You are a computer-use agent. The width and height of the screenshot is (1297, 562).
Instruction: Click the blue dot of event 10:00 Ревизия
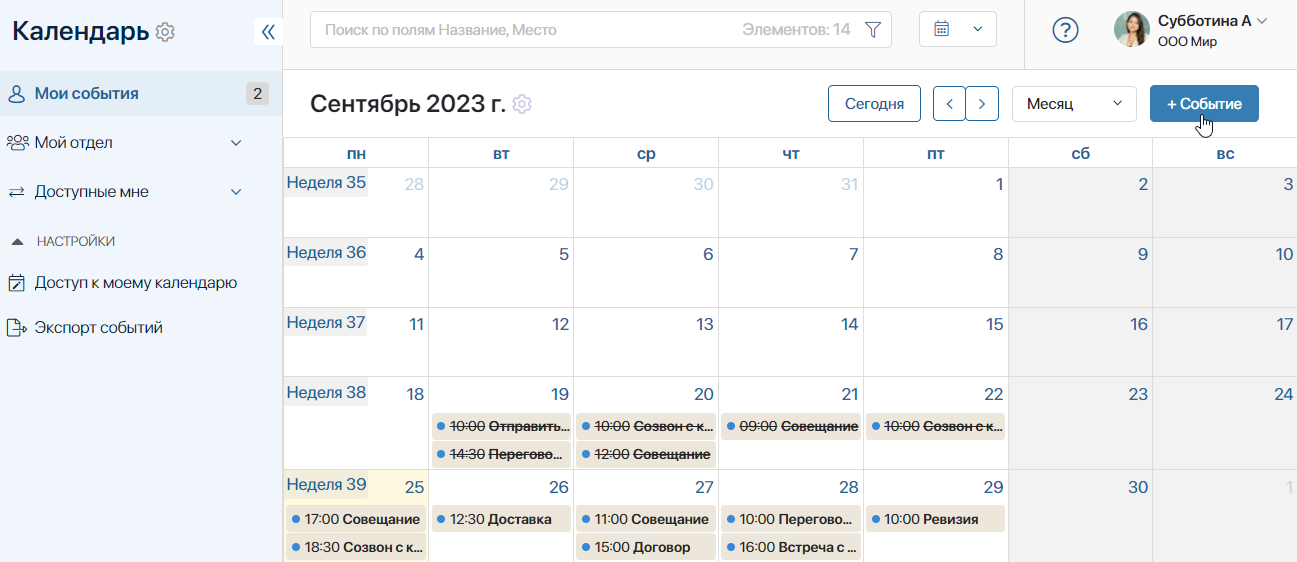point(876,519)
